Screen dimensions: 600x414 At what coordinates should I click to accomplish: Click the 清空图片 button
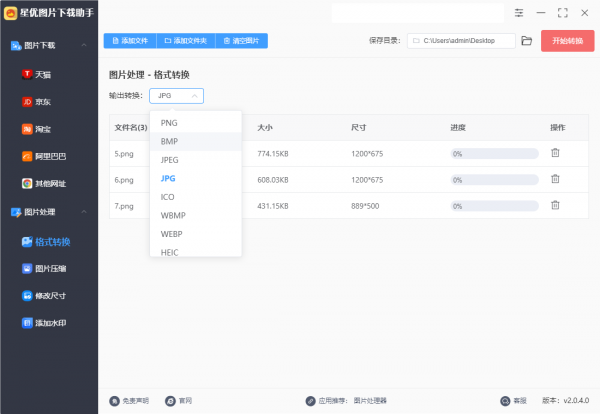click(241, 41)
